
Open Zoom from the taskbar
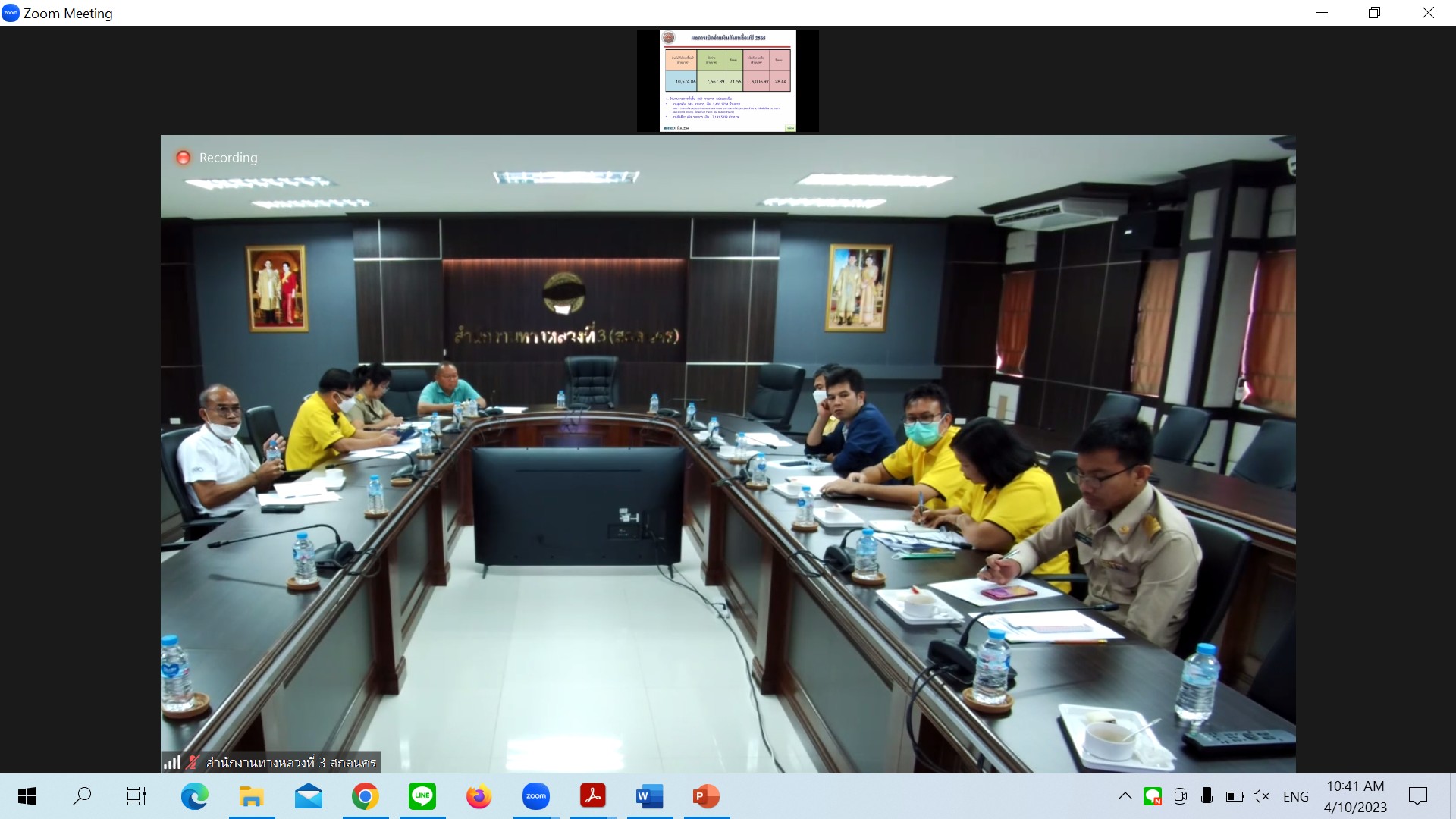[x=535, y=796]
